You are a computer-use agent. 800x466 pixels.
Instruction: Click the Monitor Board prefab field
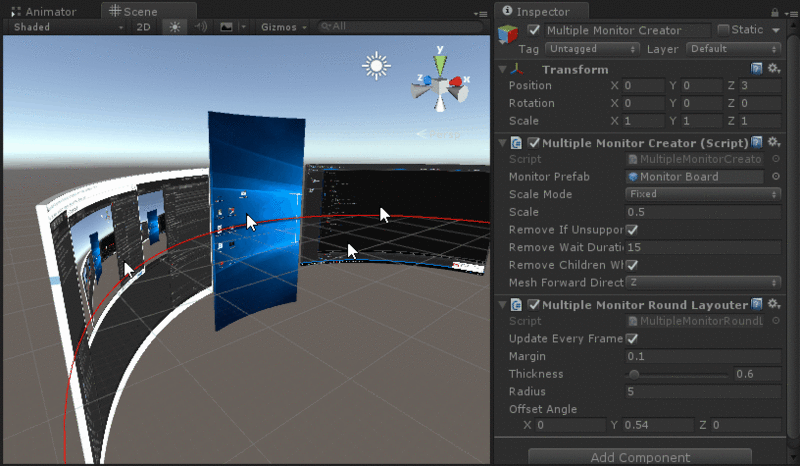694,177
